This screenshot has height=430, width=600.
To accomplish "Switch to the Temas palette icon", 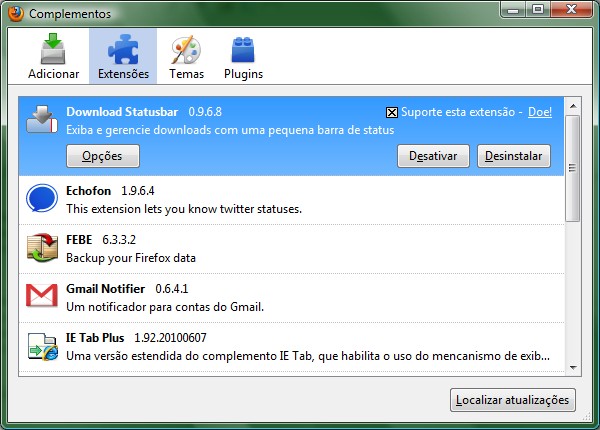I will tap(186, 50).
